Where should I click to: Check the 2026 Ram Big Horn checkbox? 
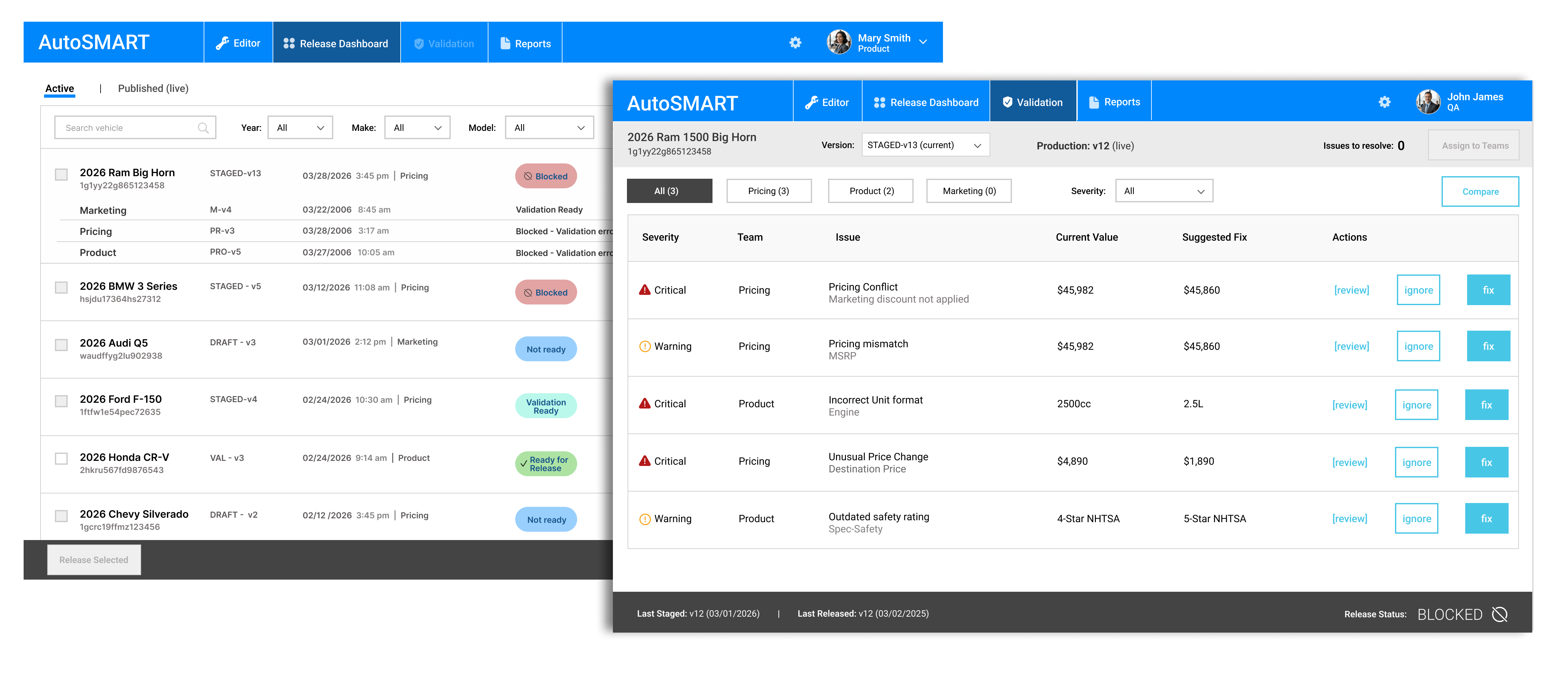coord(62,175)
